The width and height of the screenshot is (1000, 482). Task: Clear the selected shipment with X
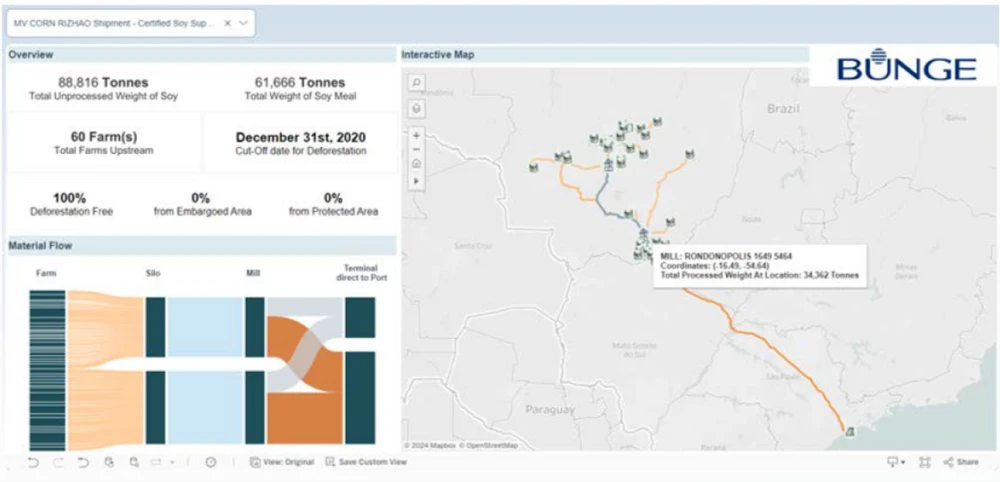click(227, 23)
